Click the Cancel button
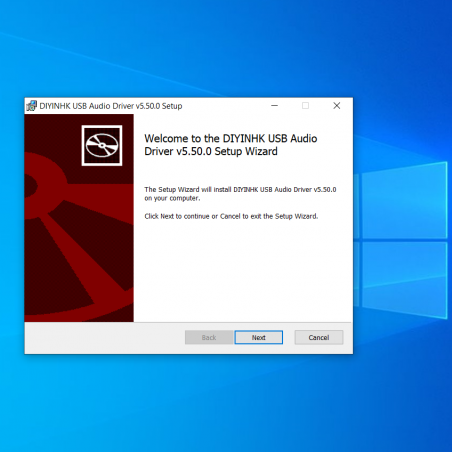Viewport: 452px width, 452px height. pyautogui.click(x=319, y=337)
